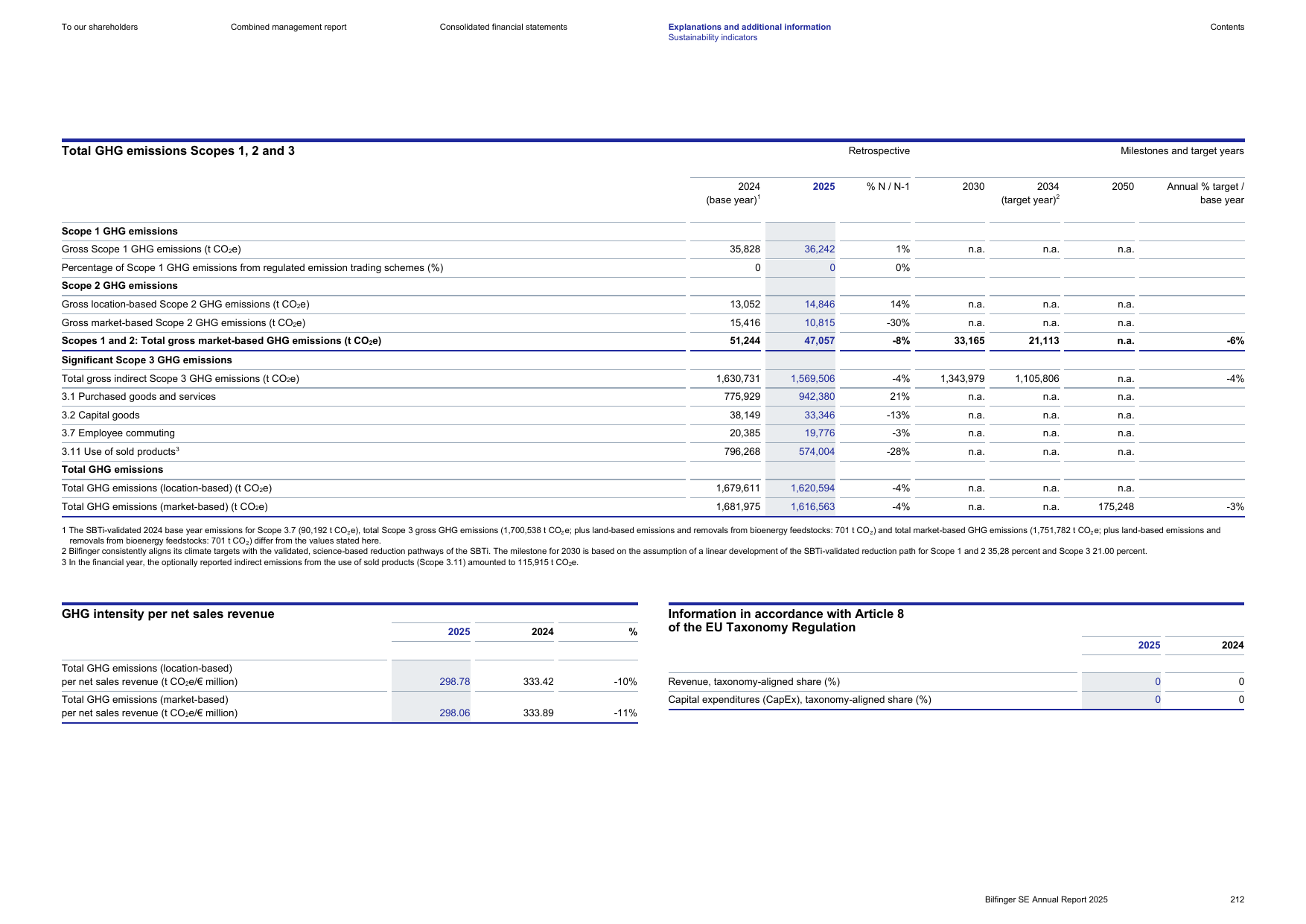Click the Scope 3 2030 milestone 1,343,979
Image resolution: width=1306 pixels, height=924 pixels.
[x=962, y=379]
